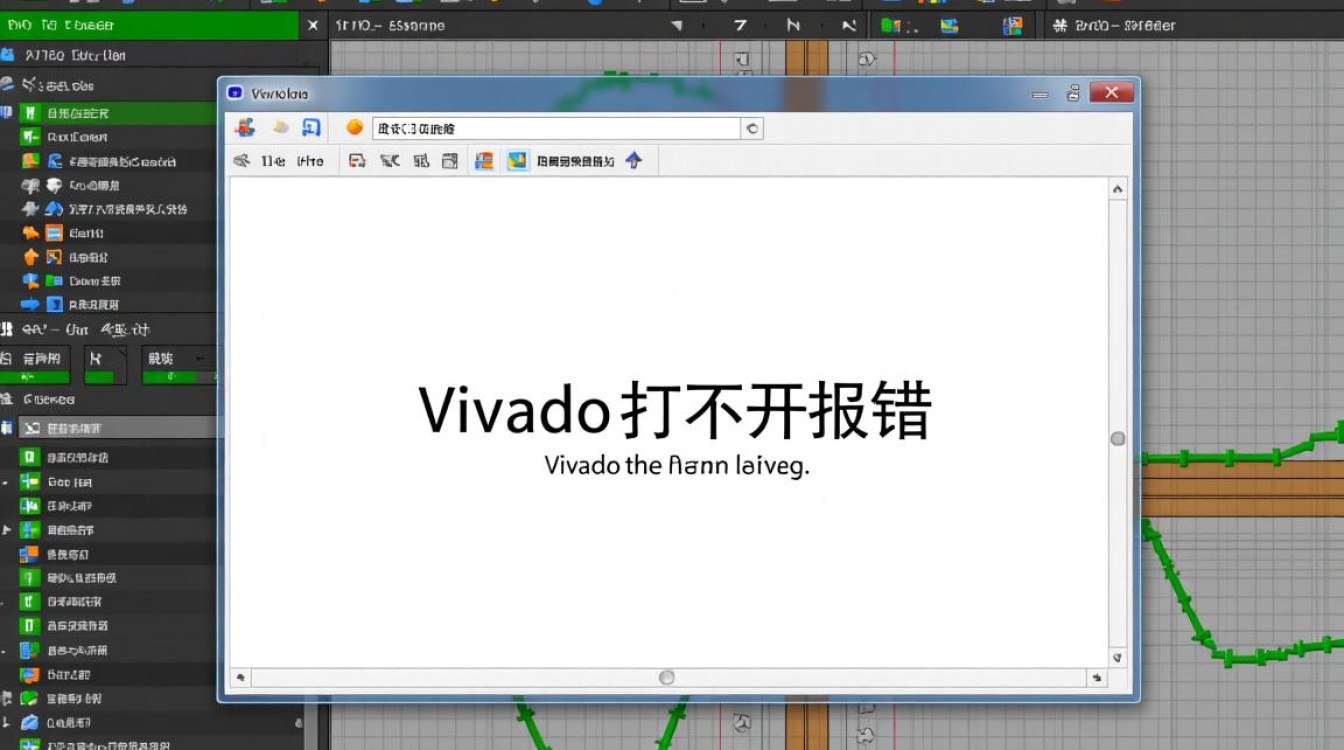1344x750 pixels.
Task: Minimize the Vivado dialog window
Action: point(1040,94)
